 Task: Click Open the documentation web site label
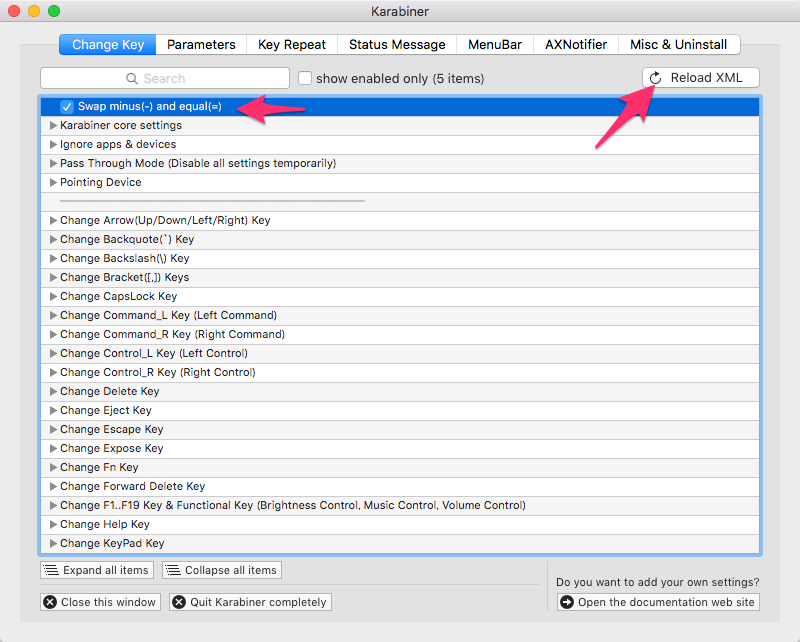point(666,602)
